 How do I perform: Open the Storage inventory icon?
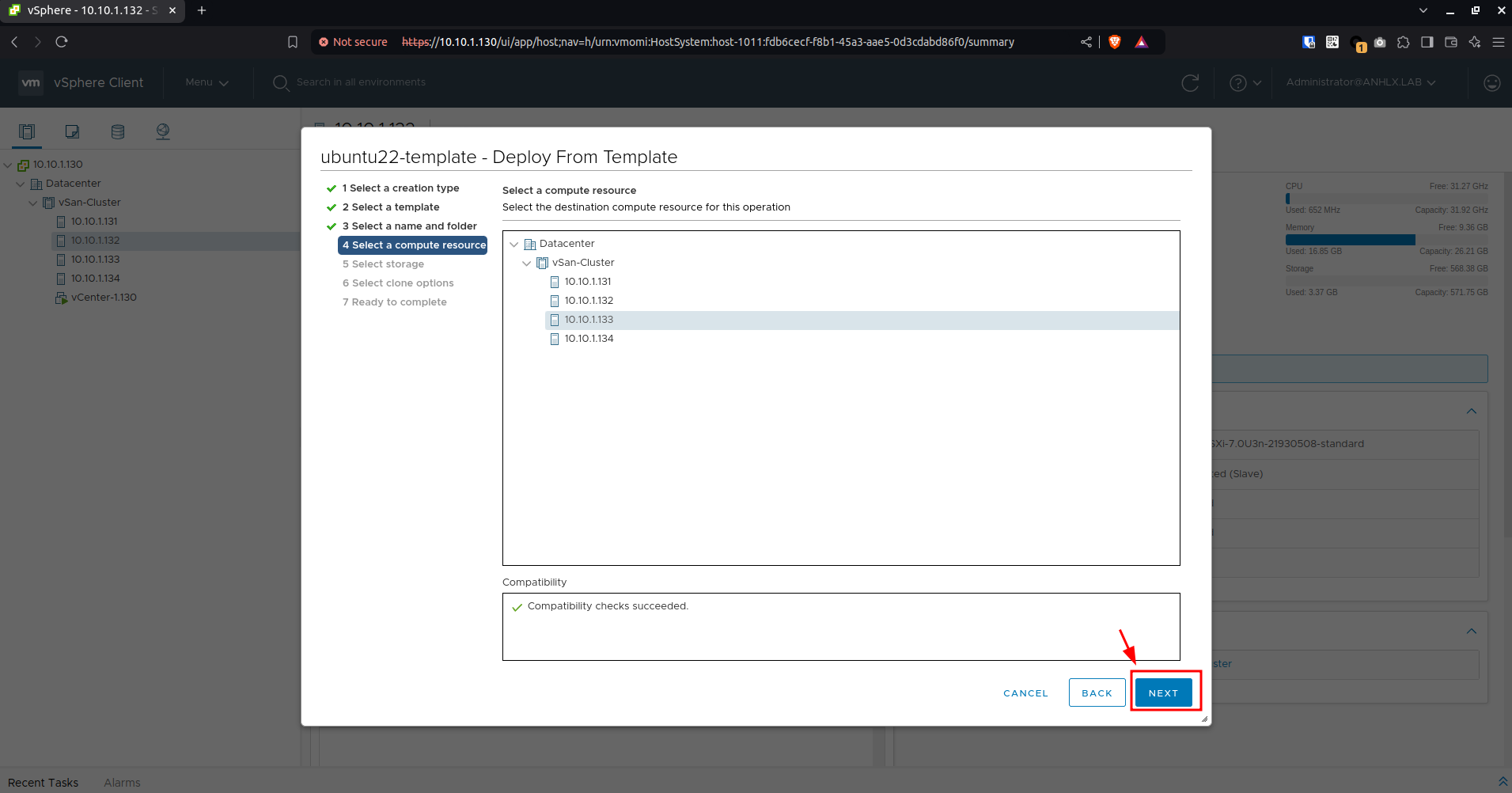118,131
